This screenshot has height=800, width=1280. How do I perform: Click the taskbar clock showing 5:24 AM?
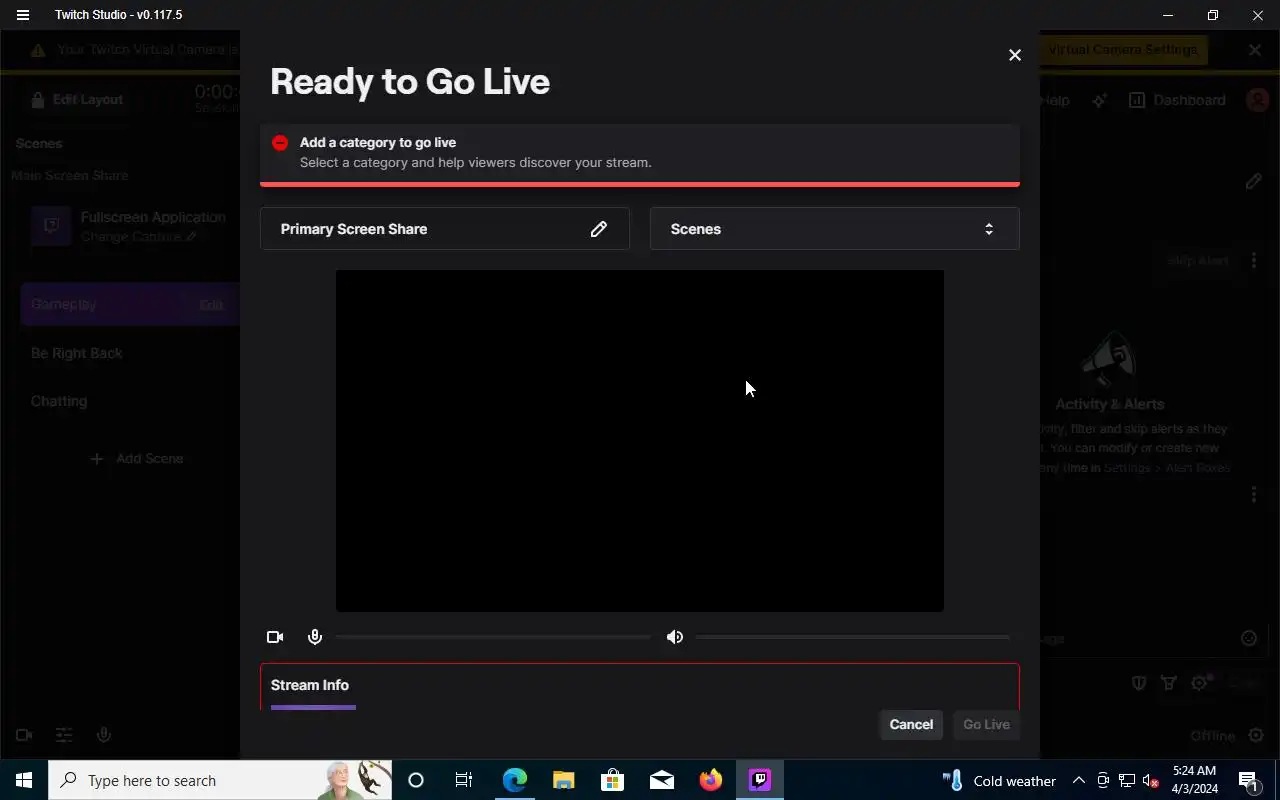tap(1194, 781)
